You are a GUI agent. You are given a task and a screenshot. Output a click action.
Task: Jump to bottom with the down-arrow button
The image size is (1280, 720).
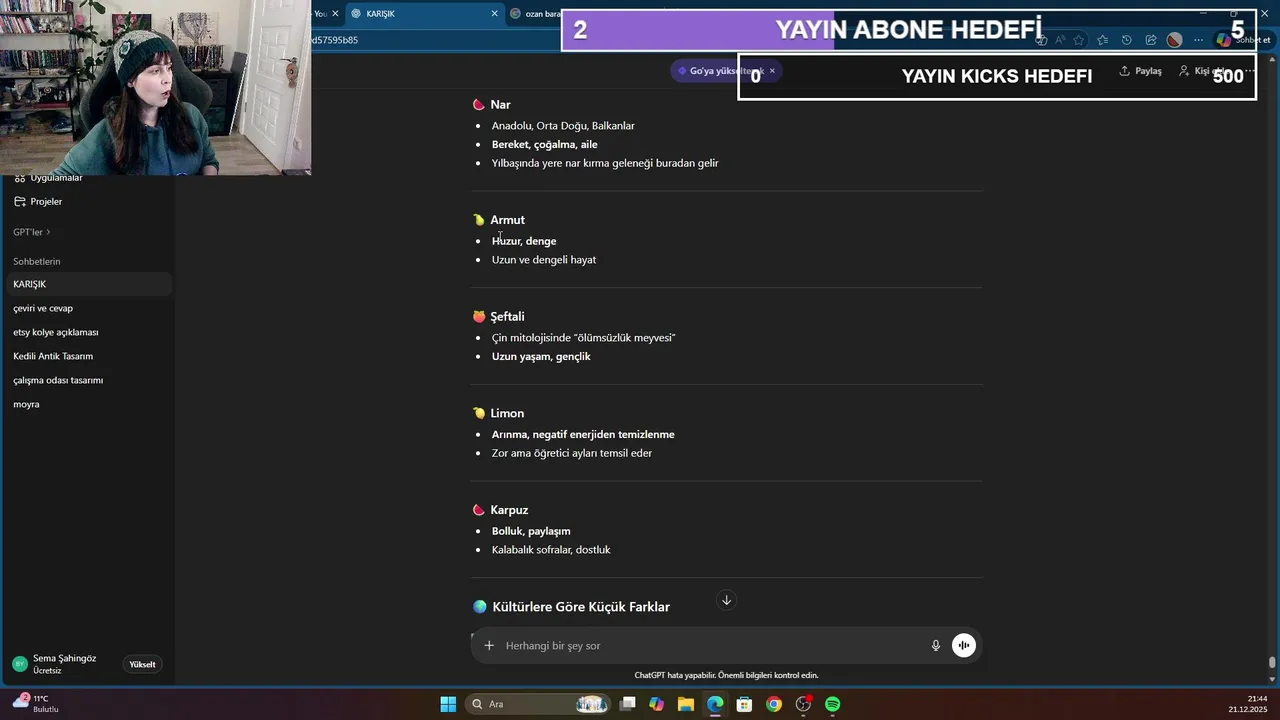(x=727, y=600)
